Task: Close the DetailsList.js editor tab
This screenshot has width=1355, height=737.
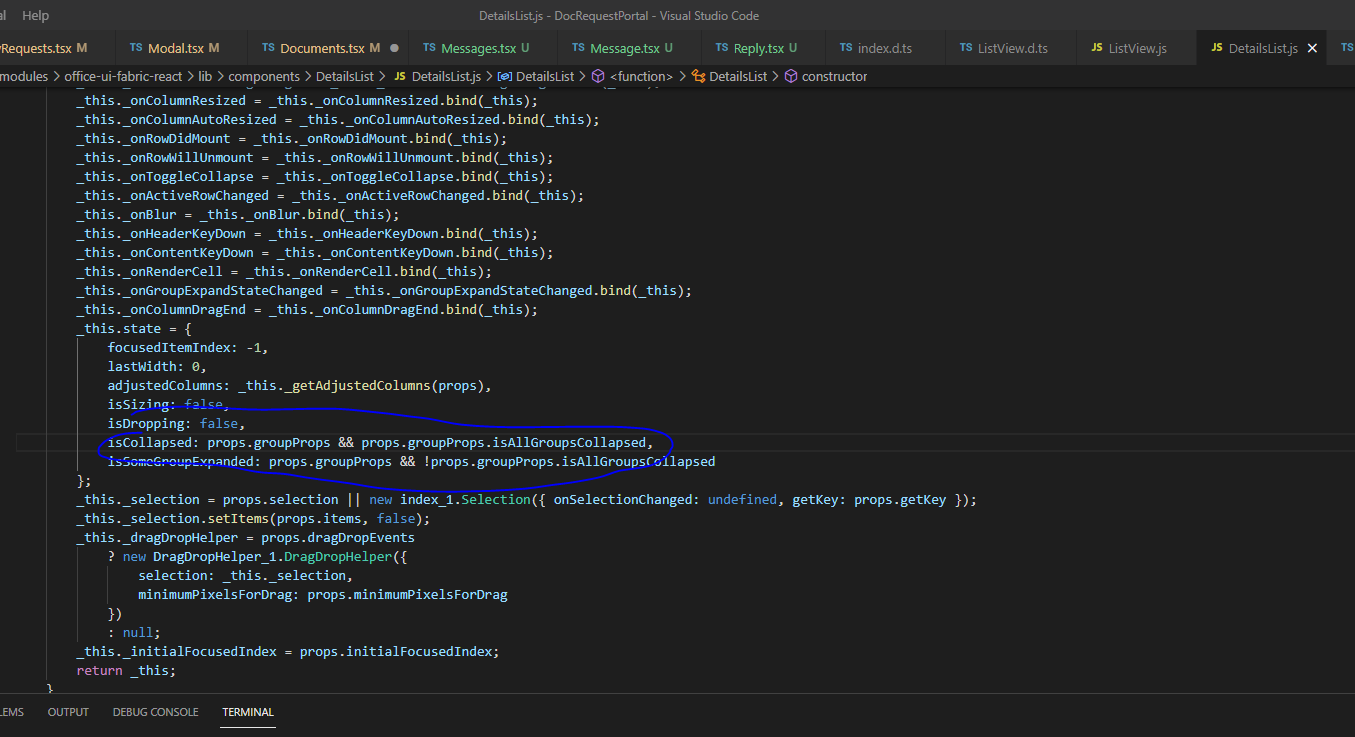Action: pos(1311,47)
